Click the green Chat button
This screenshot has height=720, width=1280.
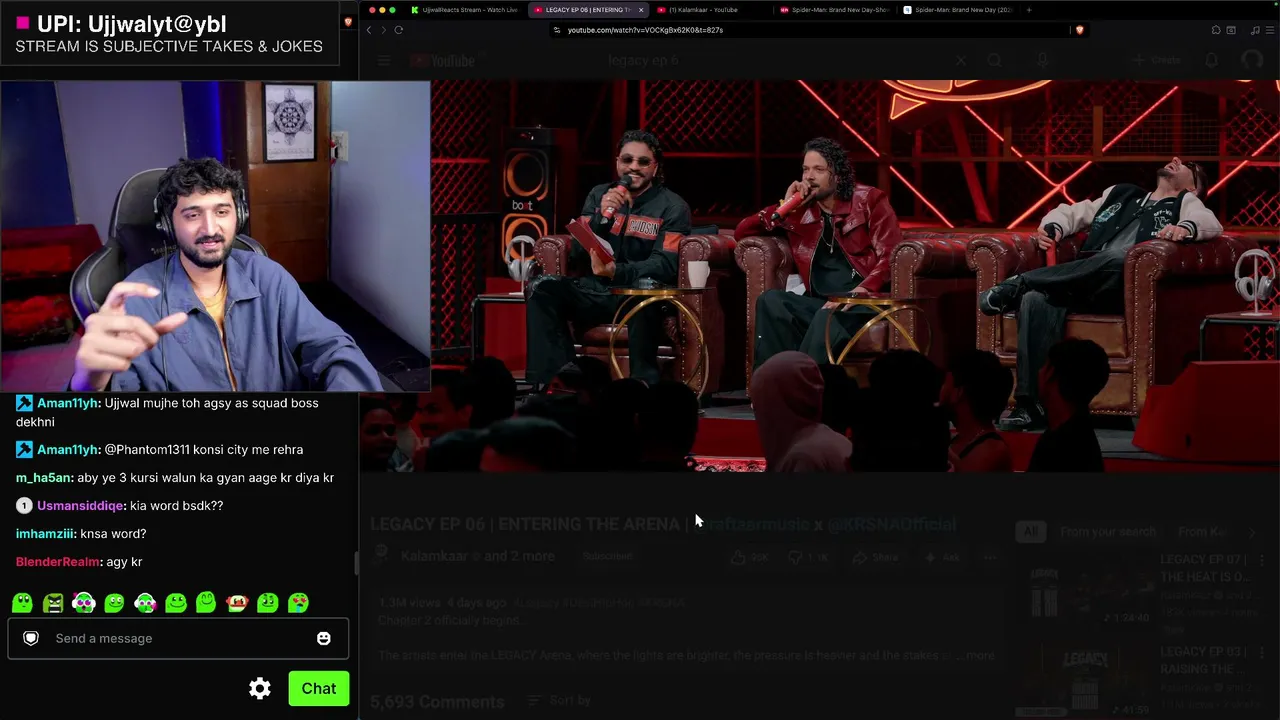tap(319, 688)
